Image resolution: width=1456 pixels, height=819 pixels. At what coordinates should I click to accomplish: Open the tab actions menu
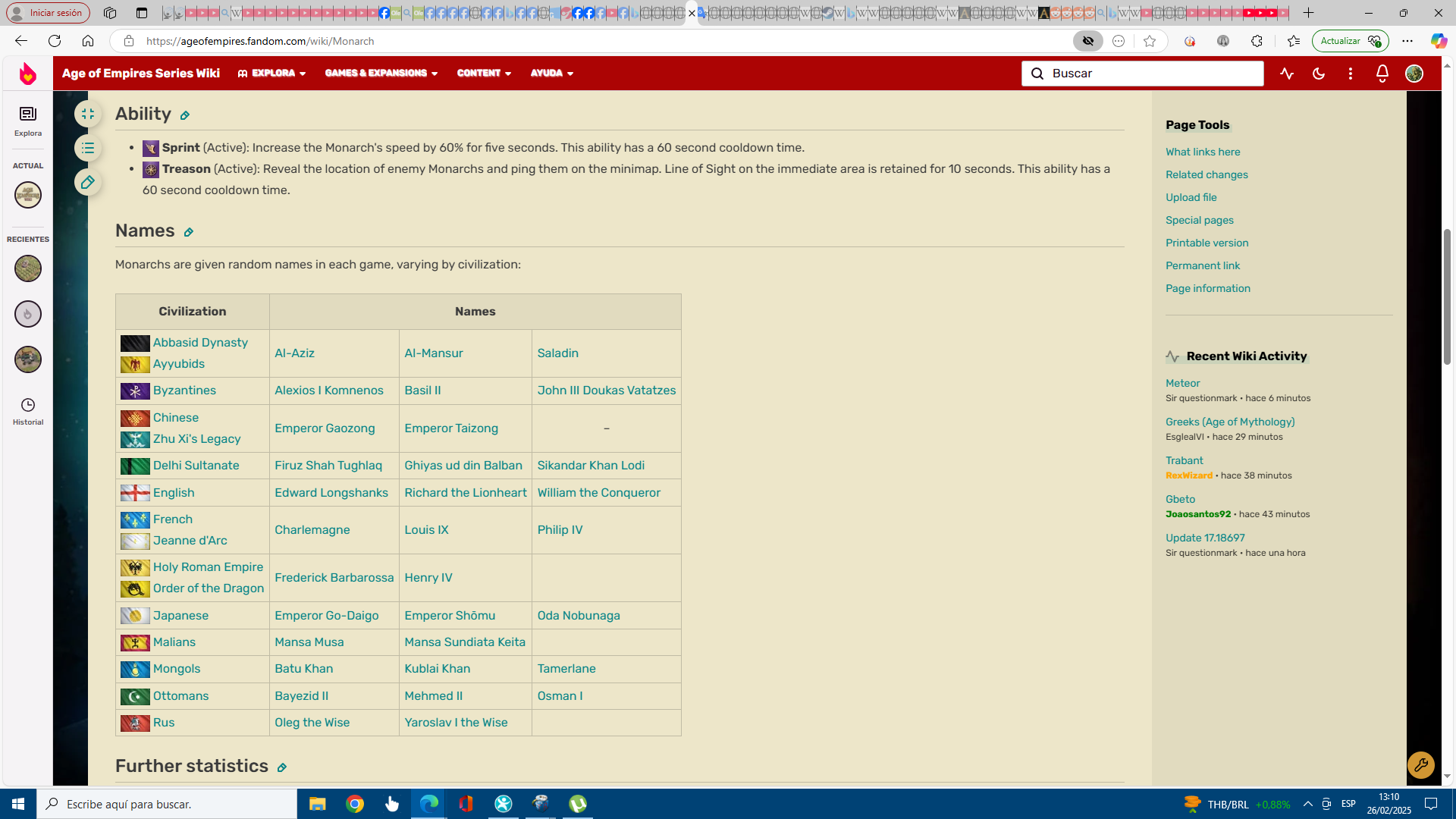(142, 13)
